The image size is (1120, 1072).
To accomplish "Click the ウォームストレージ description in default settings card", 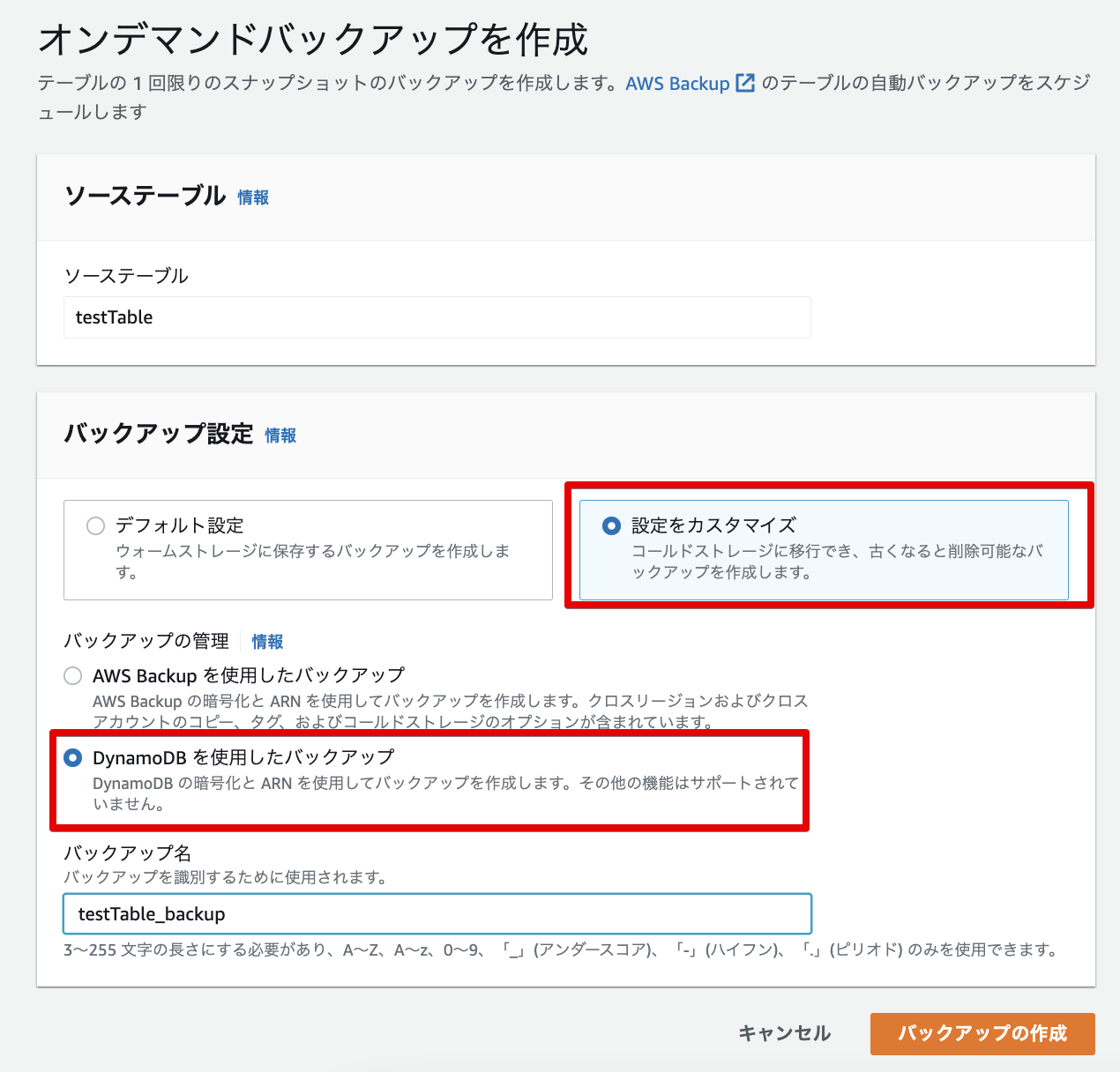I will [x=312, y=561].
